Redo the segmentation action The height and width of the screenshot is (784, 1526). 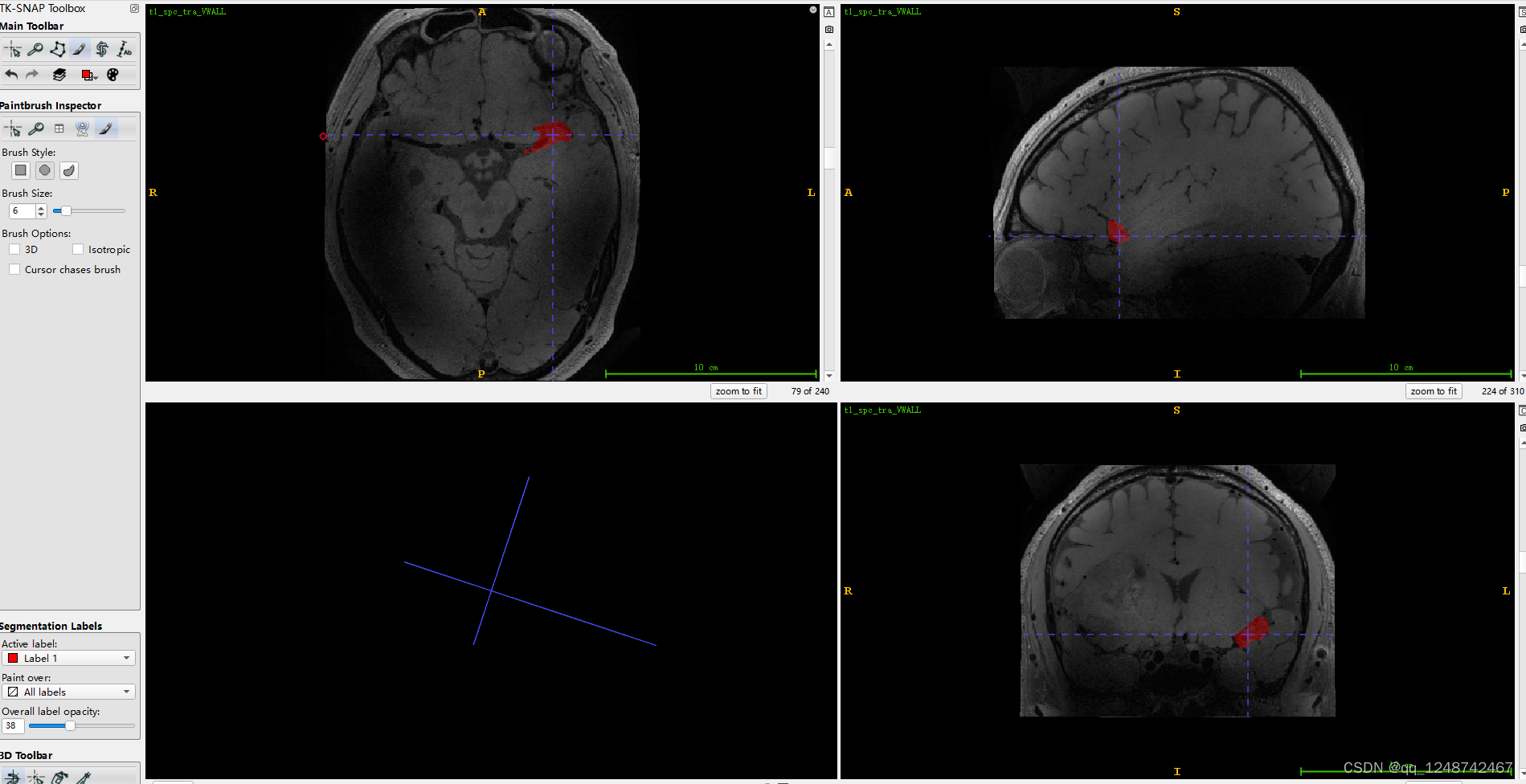[x=32, y=75]
